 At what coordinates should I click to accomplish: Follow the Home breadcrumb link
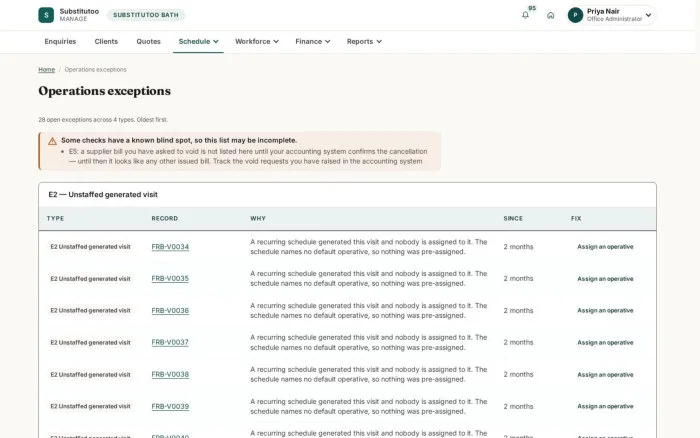(x=46, y=70)
